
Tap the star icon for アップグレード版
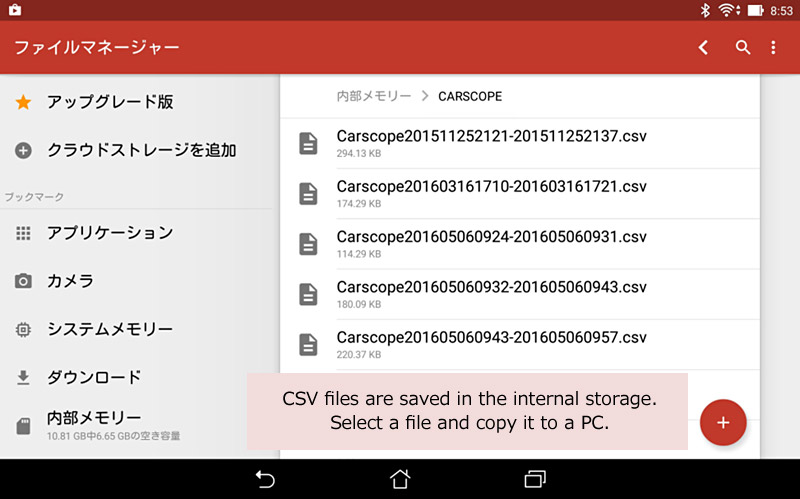tap(23, 102)
